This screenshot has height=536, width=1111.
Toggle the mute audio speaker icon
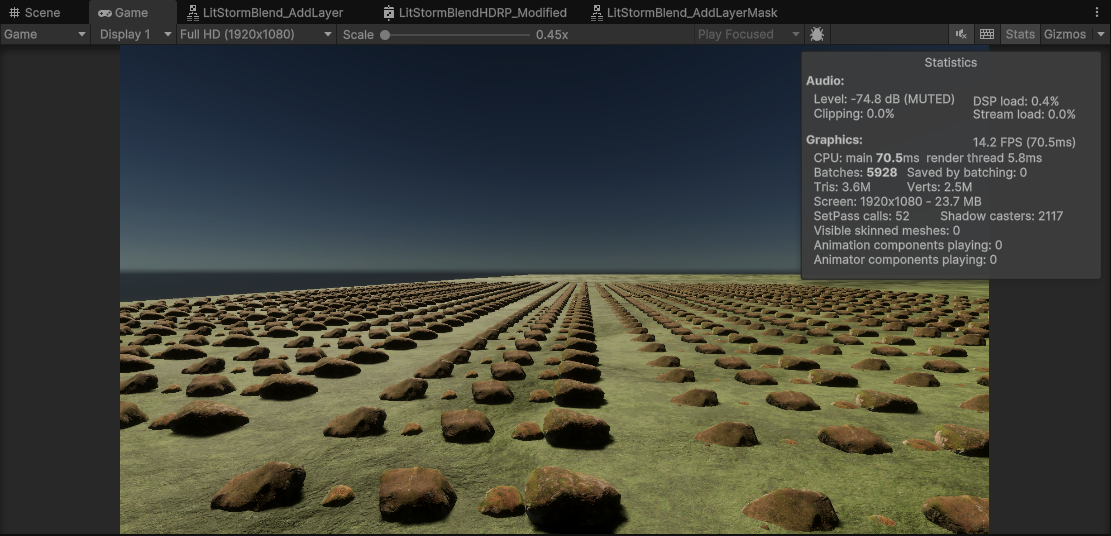pos(961,34)
